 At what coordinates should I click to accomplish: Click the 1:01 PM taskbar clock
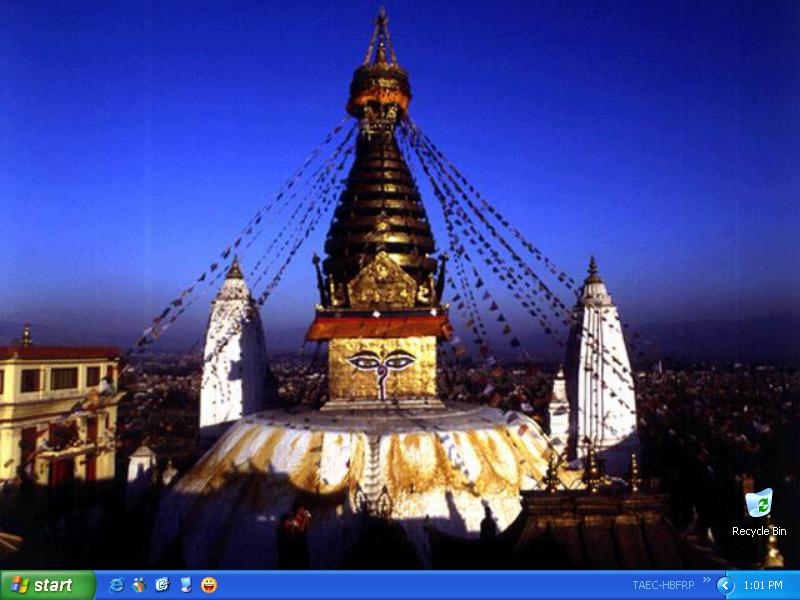click(763, 585)
